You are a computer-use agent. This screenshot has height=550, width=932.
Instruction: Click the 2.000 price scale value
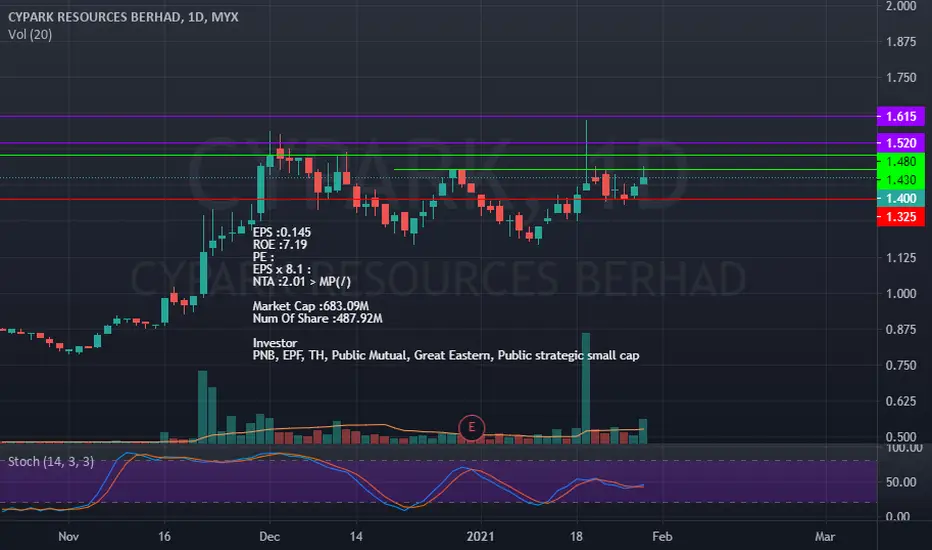point(900,6)
